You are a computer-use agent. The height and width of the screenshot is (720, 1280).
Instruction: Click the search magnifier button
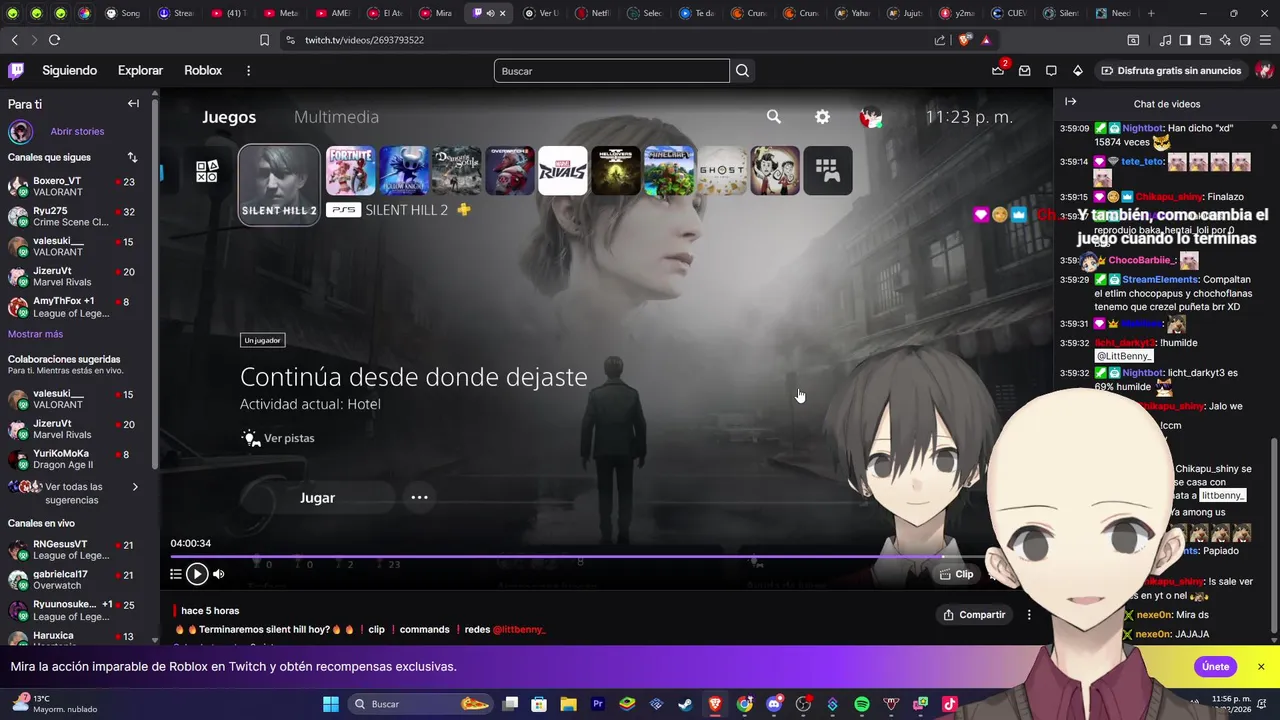742,71
